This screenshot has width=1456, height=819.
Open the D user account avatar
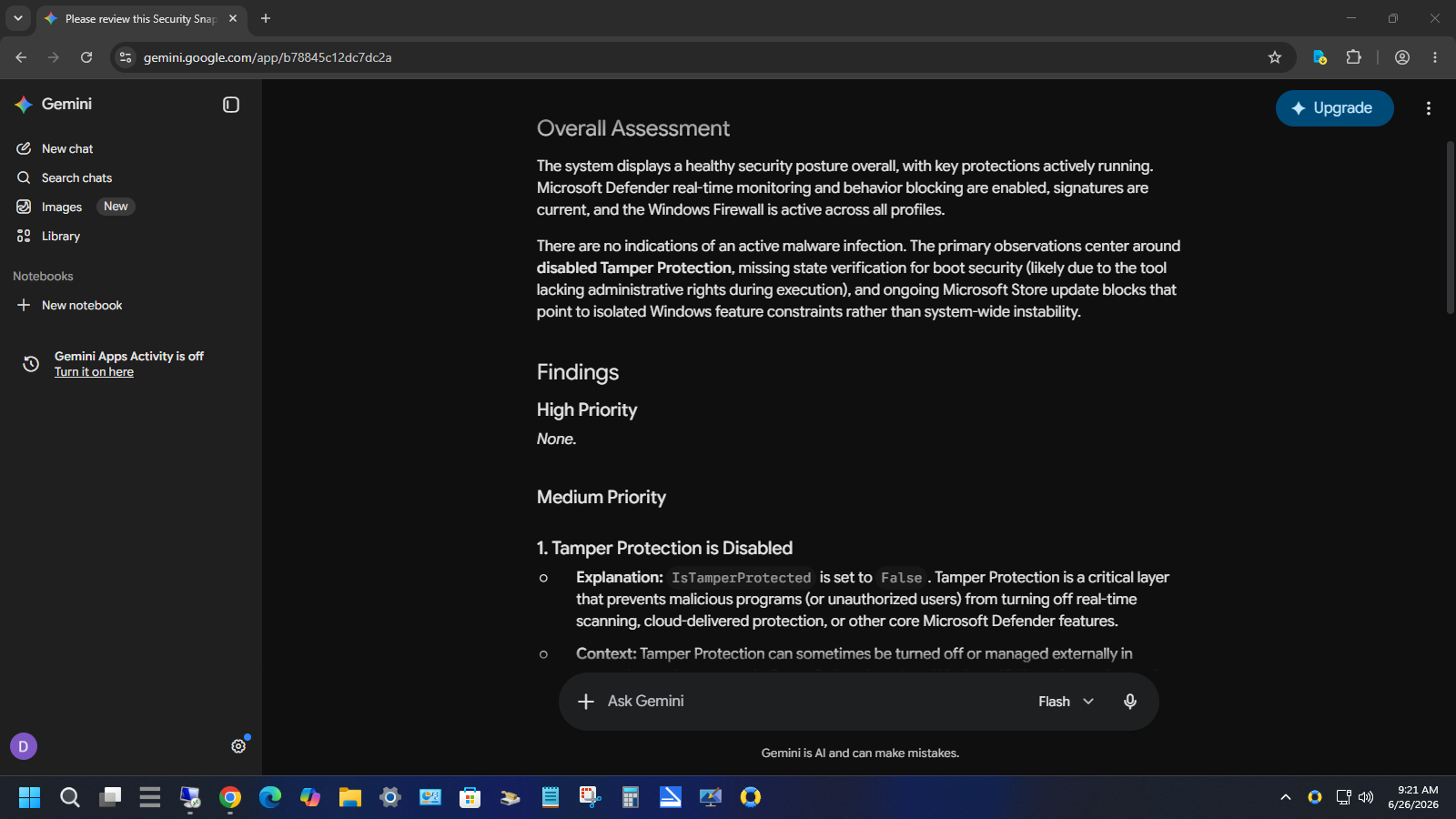pos(24,746)
